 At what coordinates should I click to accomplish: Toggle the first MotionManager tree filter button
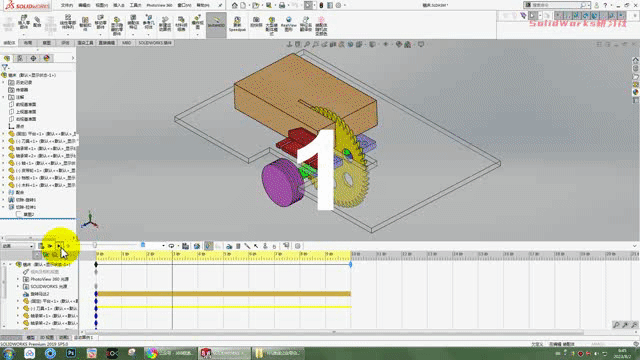point(37,255)
